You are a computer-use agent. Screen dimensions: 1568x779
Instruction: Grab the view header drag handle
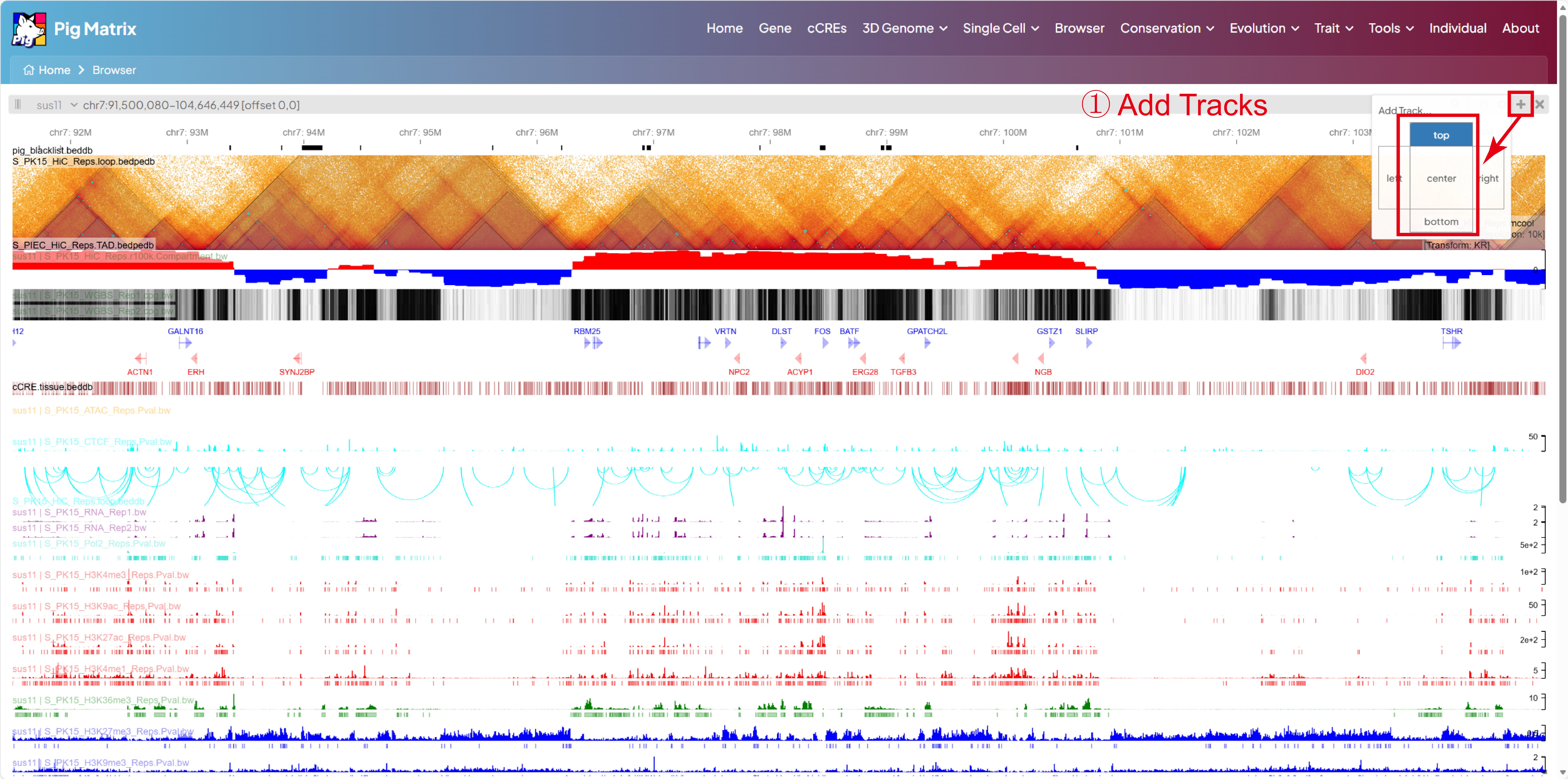18,104
